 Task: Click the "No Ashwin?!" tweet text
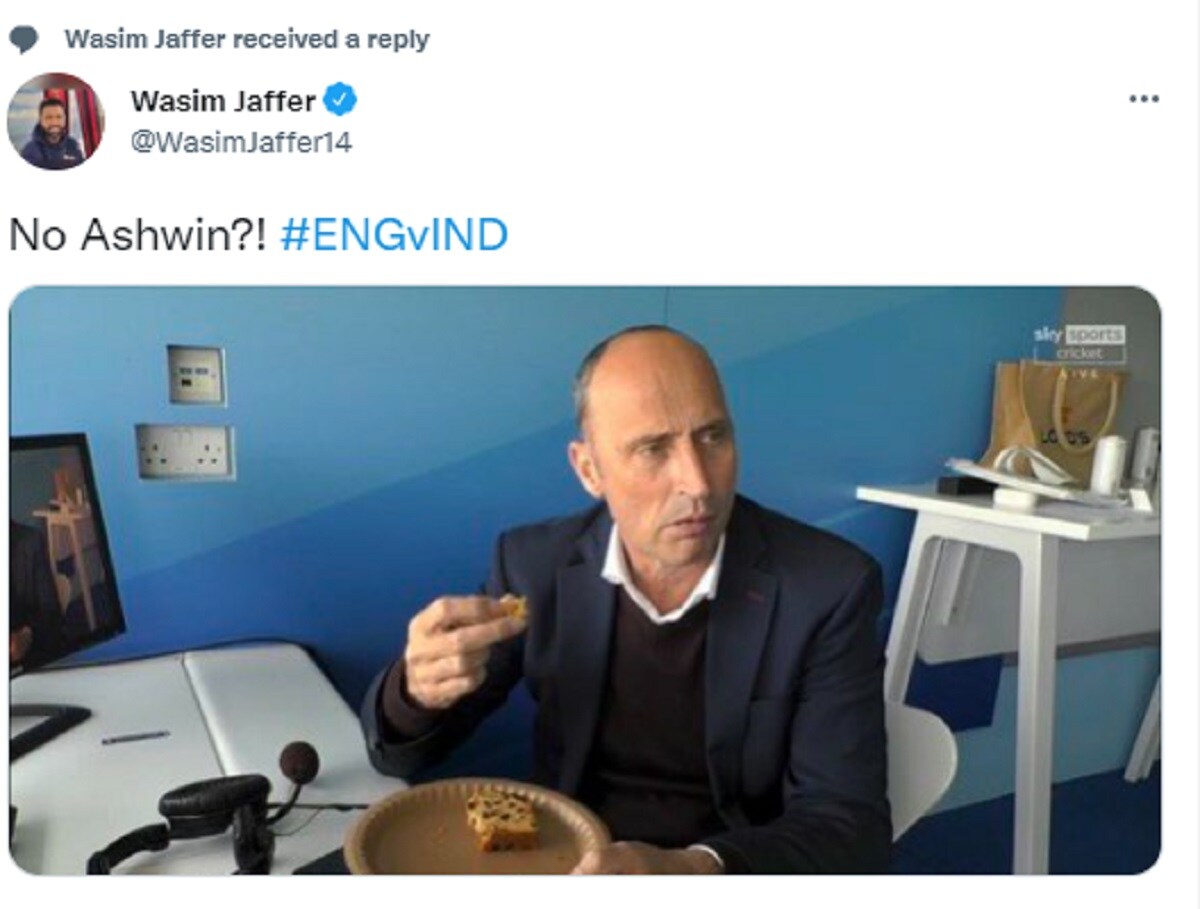138,235
